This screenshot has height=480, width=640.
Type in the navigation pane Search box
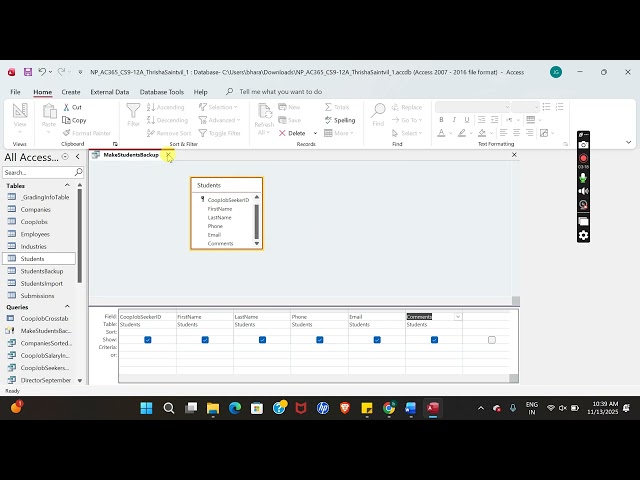(x=38, y=173)
